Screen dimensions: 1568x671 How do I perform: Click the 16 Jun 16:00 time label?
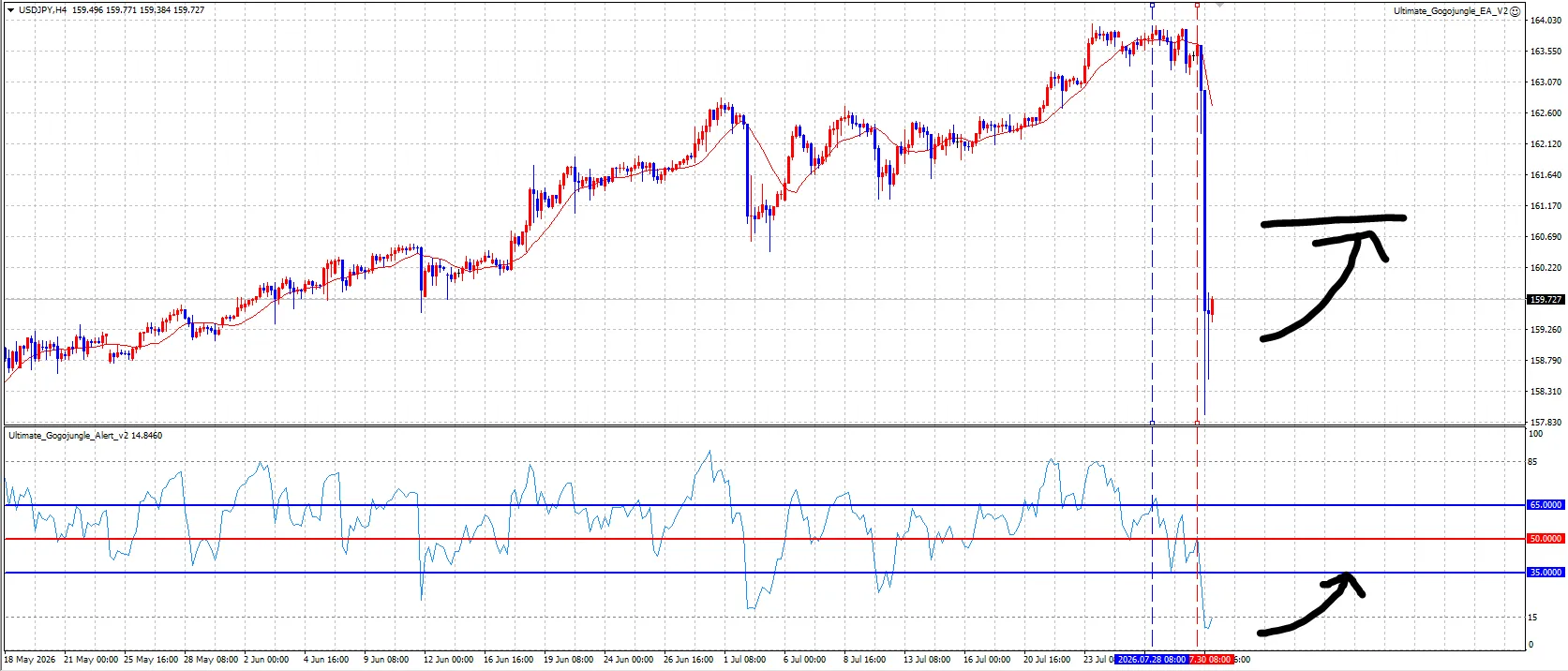click(508, 660)
